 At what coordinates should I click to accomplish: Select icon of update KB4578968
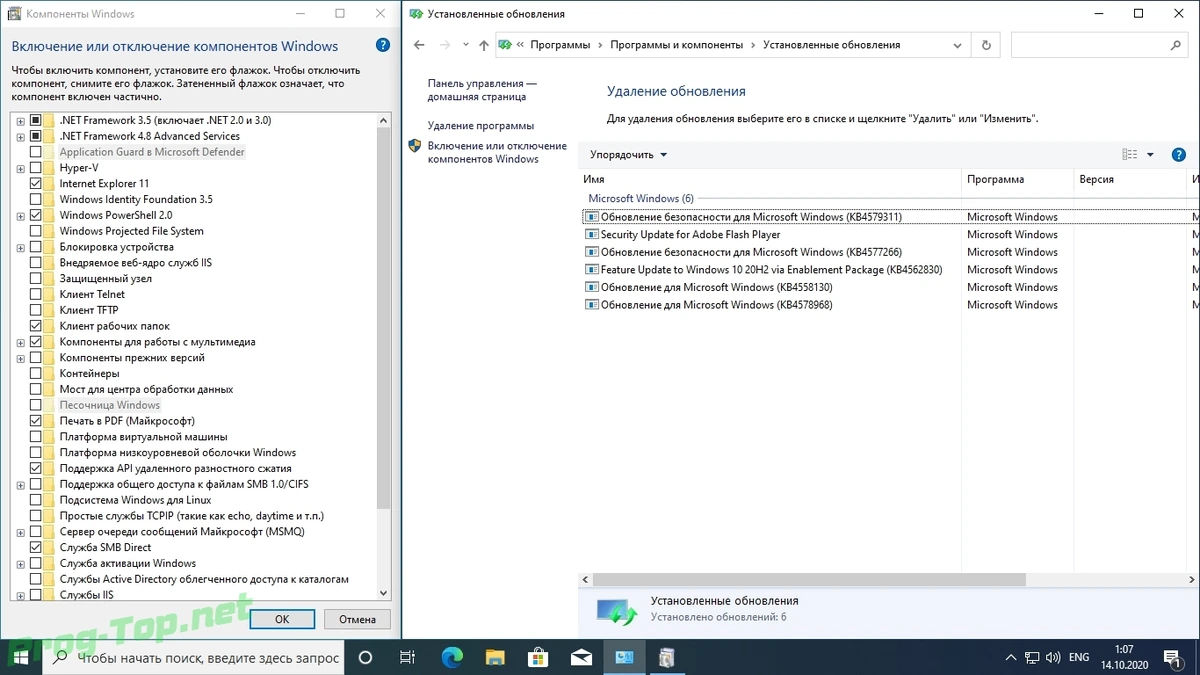click(x=592, y=305)
